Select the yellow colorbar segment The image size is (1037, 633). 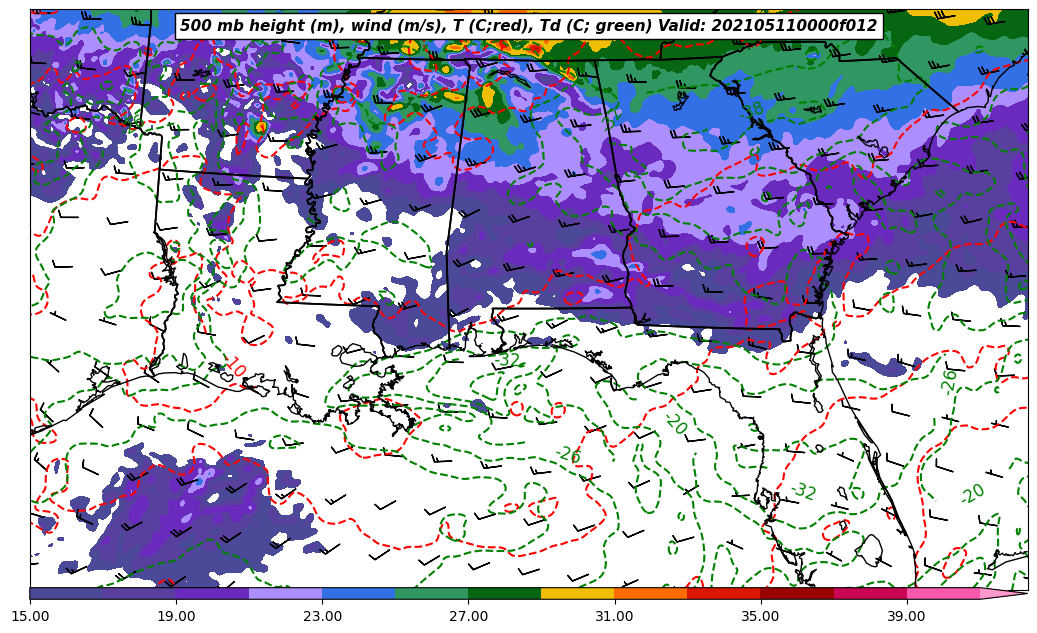coord(577,593)
